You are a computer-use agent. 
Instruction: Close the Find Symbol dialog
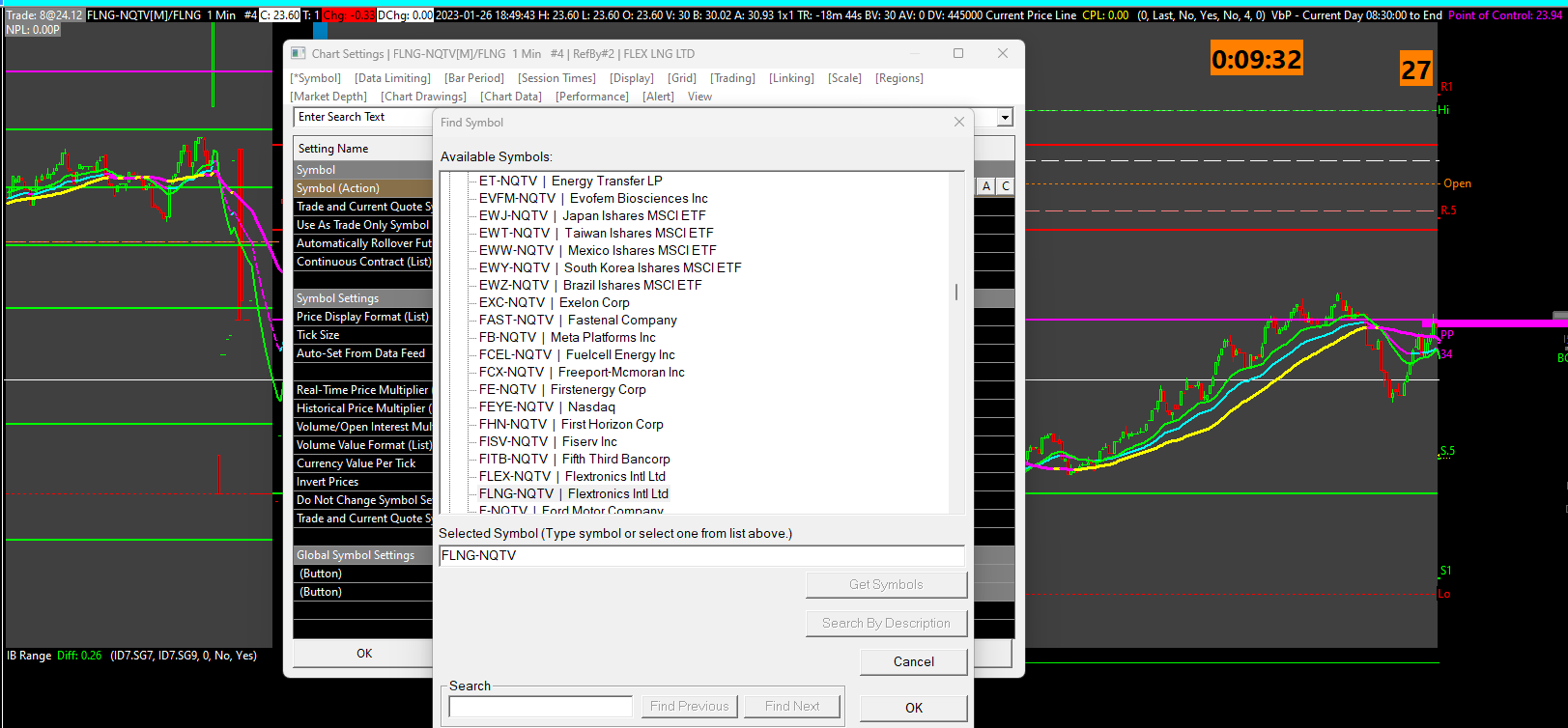[x=959, y=122]
